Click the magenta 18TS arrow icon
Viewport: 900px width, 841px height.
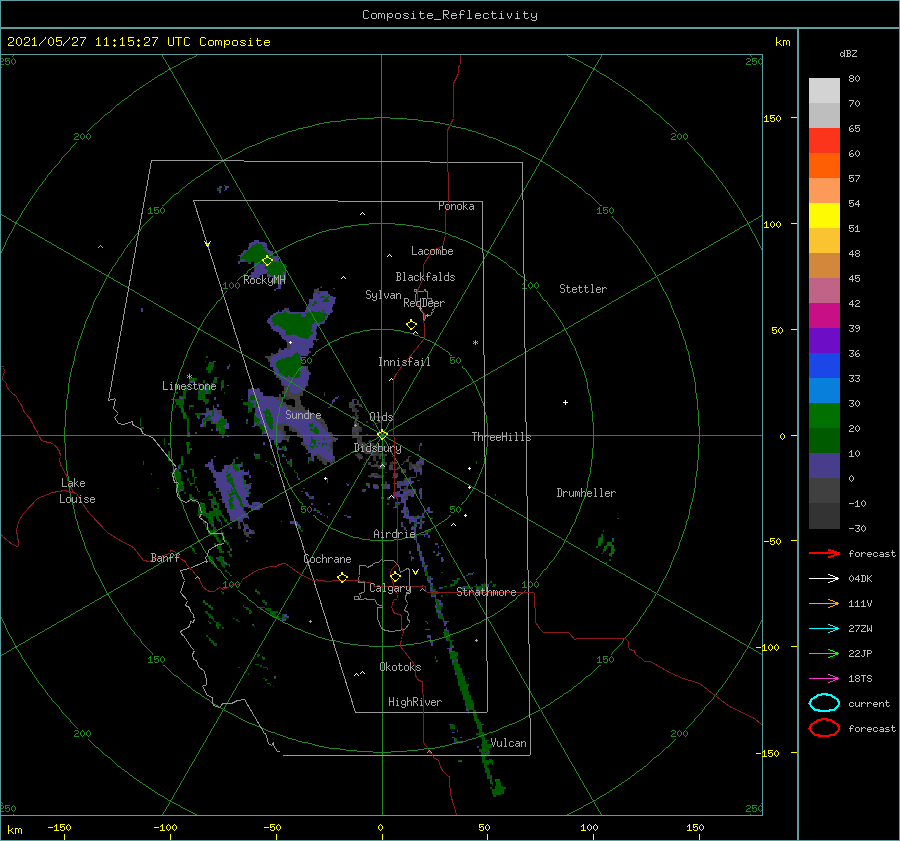tap(824, 679)
